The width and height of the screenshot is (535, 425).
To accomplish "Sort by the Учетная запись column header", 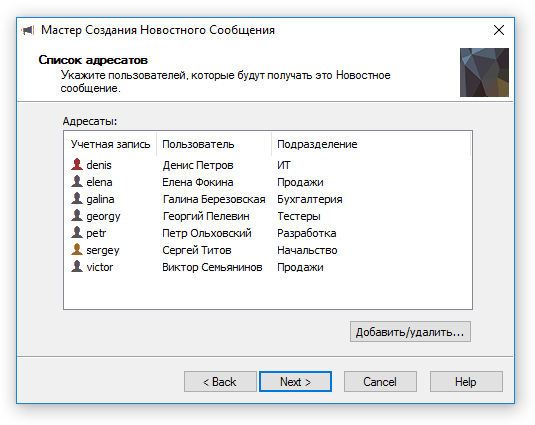I will pos(110,144).
